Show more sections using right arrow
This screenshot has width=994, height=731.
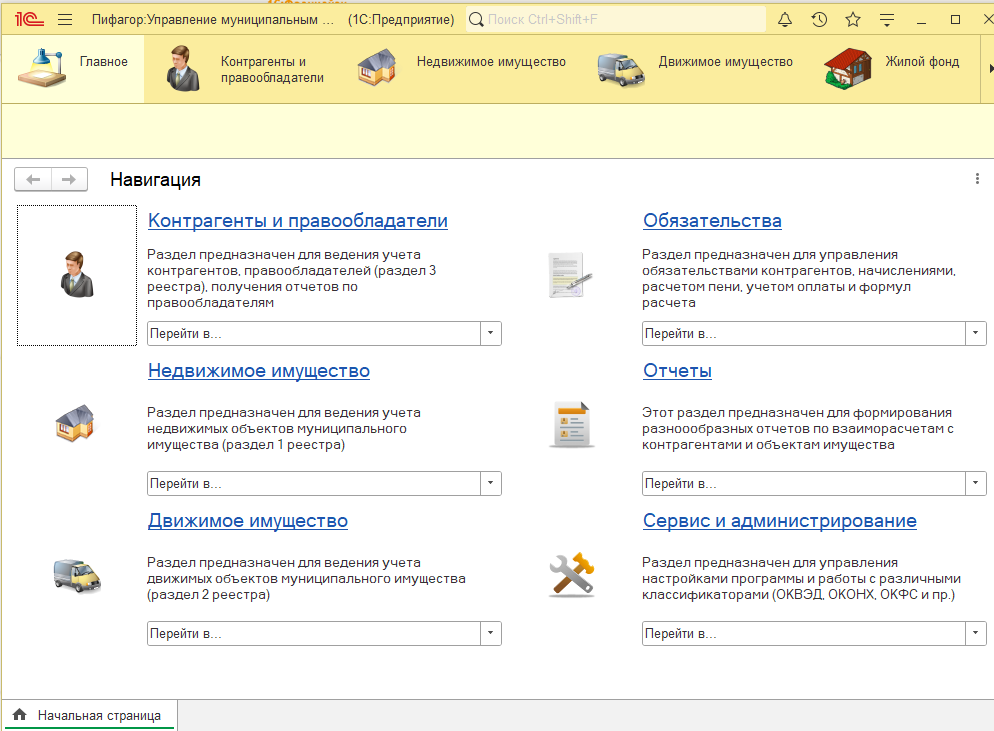tap(990, 68)
